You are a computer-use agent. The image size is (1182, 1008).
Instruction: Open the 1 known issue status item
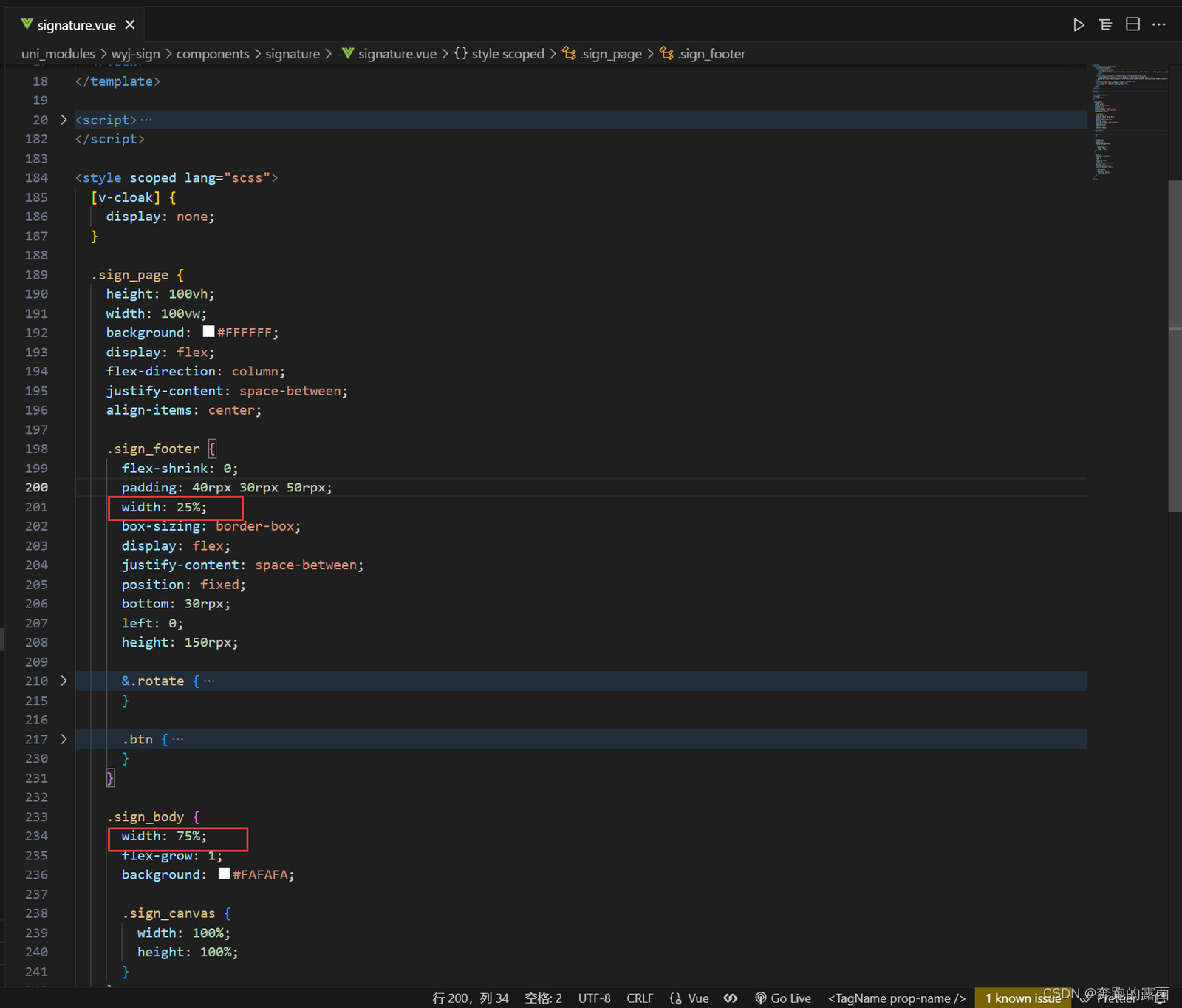point(1023,998)
